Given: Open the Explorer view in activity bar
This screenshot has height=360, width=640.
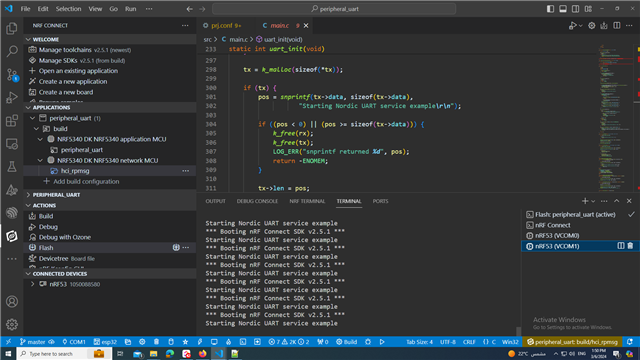Looking at the screenshot, I should tap(12, 28).
